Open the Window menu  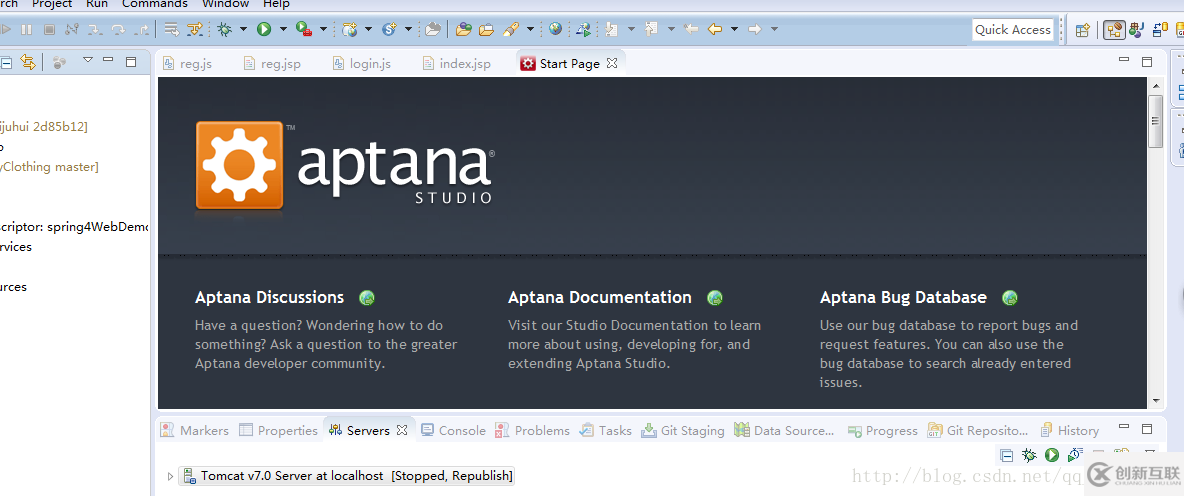pos(227,4)
